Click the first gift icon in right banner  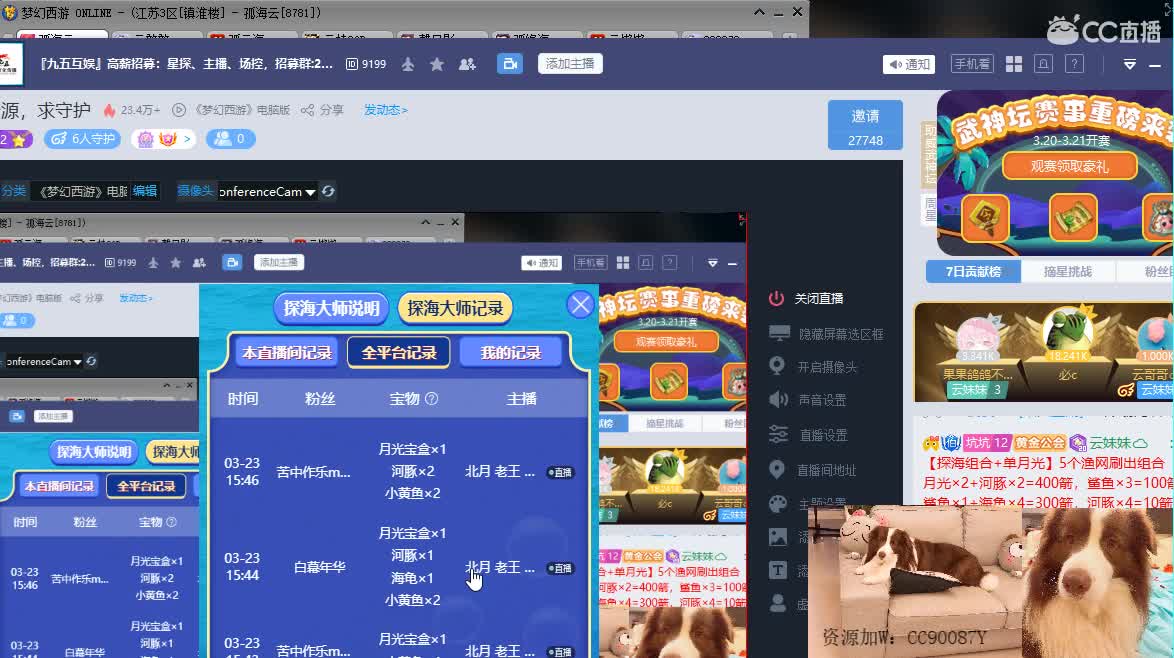click(985, 218)
